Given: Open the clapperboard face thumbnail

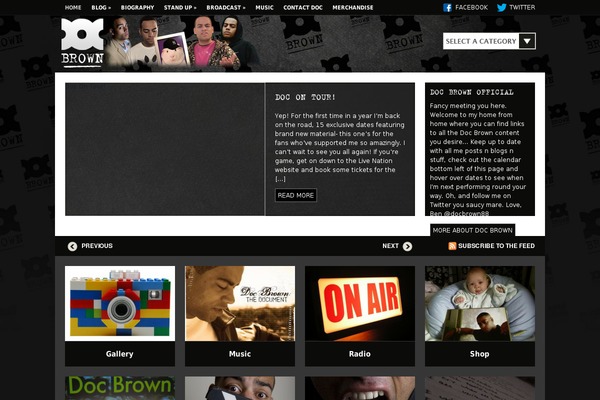Looking at the screenshot, I should pos(240,388).
